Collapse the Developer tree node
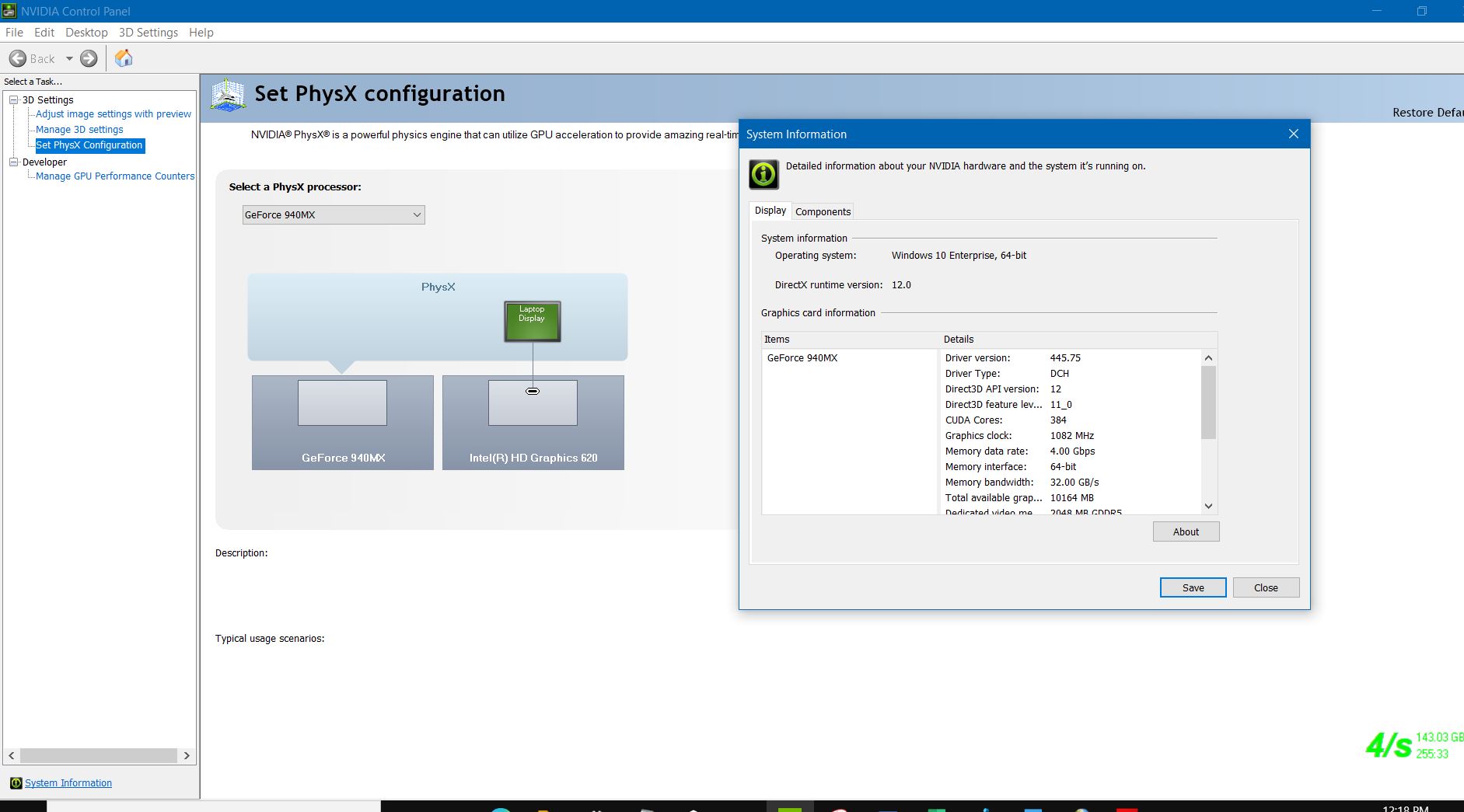This screenshot has height=812, width=1464. pyautogui.click(x=13, y=162)
